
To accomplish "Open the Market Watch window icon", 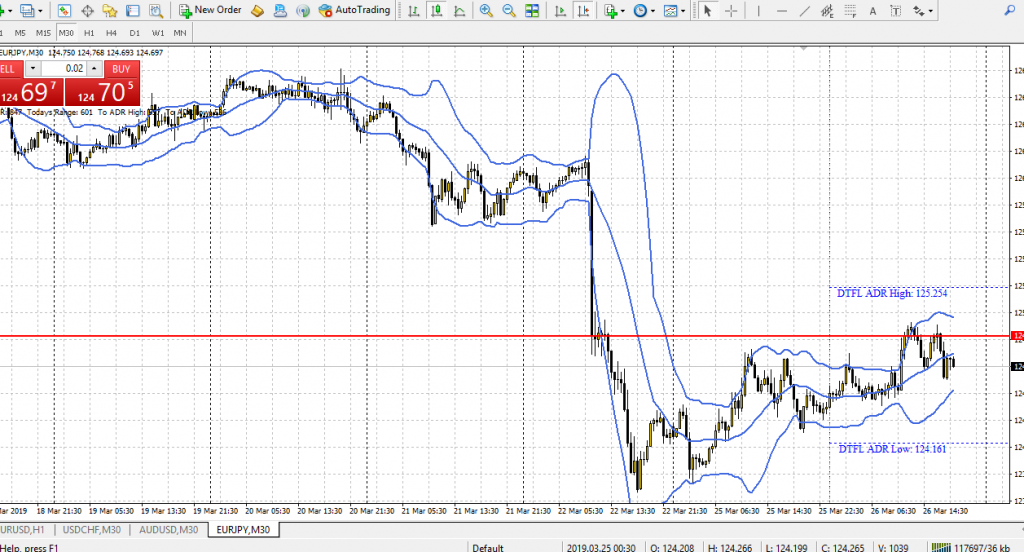I will point(64,10).
